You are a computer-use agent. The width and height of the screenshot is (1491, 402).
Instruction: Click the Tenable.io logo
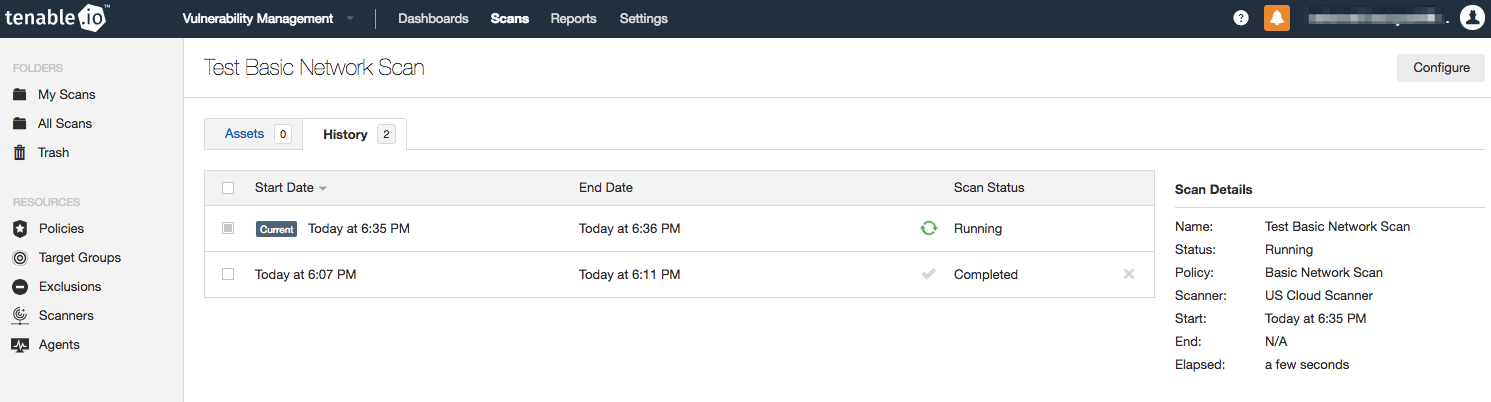point(57,18)
